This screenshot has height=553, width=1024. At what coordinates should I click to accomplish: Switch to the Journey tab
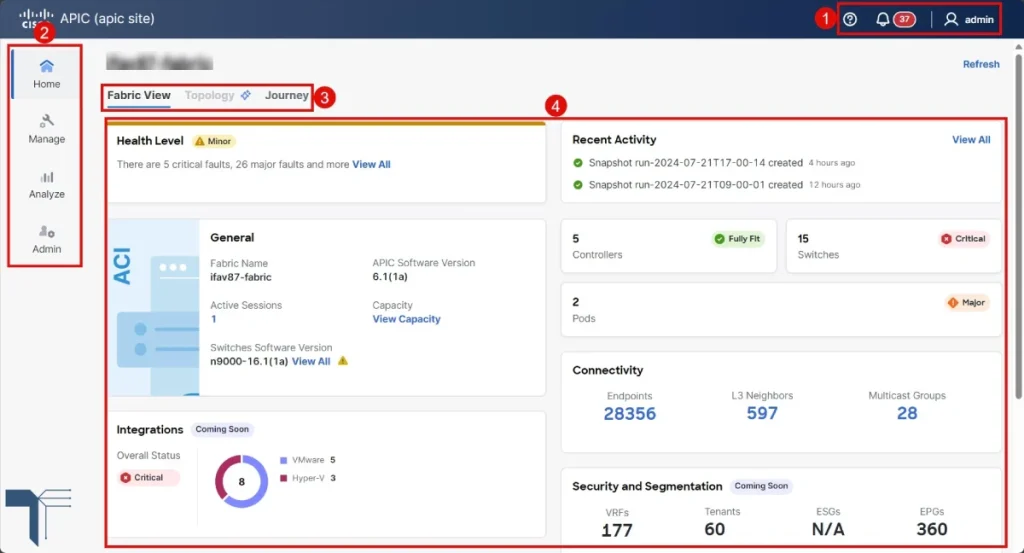tap(287, 95)
